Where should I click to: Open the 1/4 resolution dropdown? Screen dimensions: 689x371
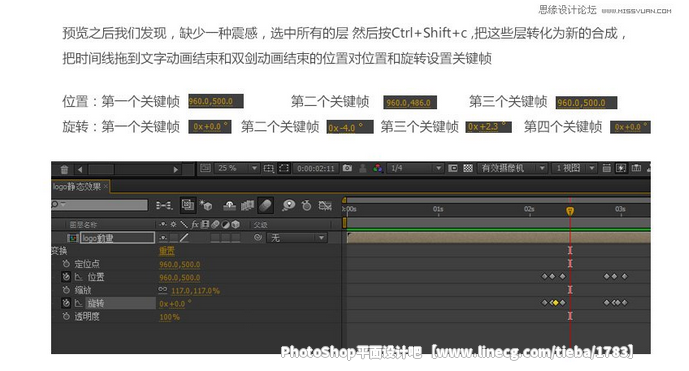click(416, 168)
